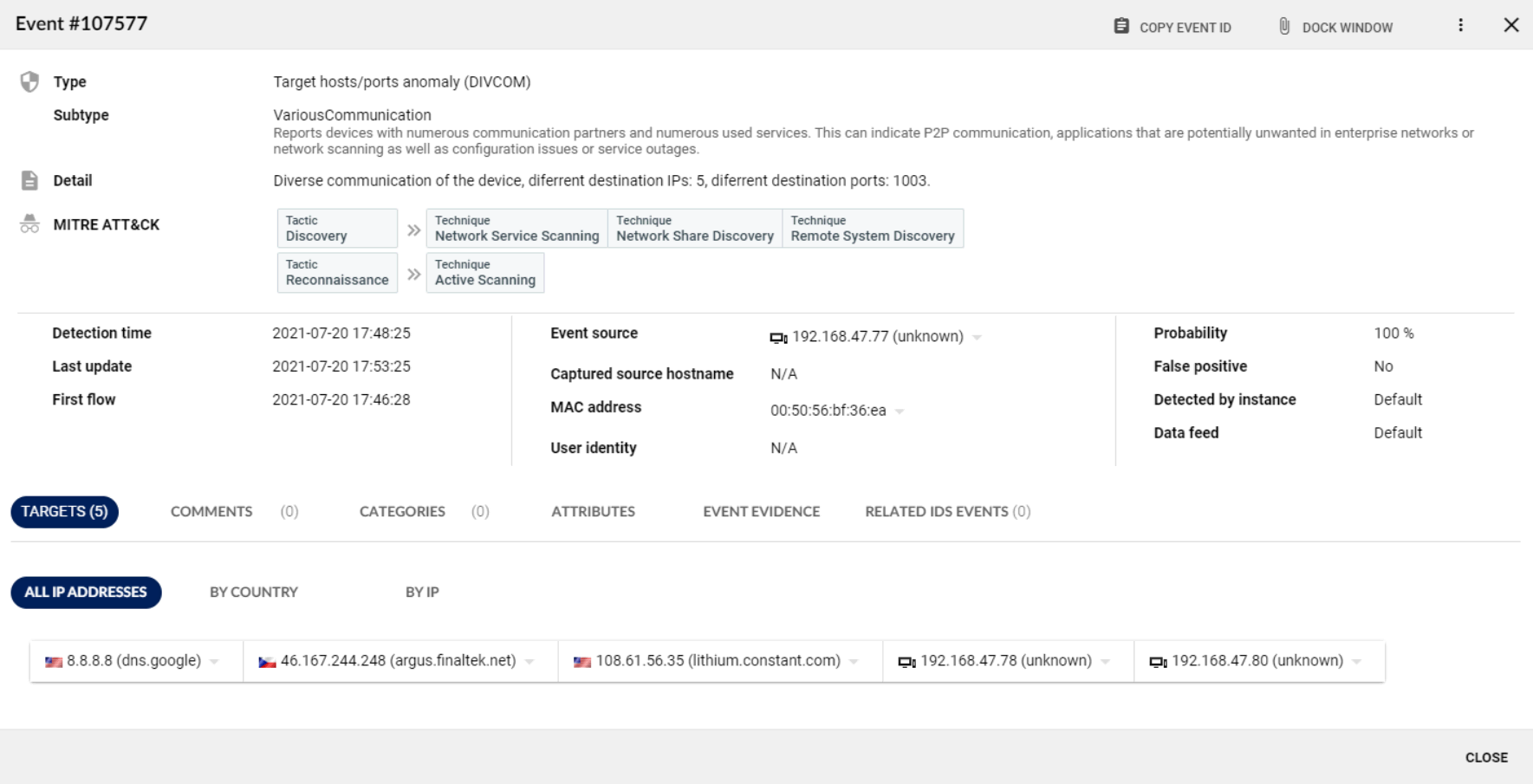Open the Attributes tab
The image size is (1533, 784).
pos(593,511)
